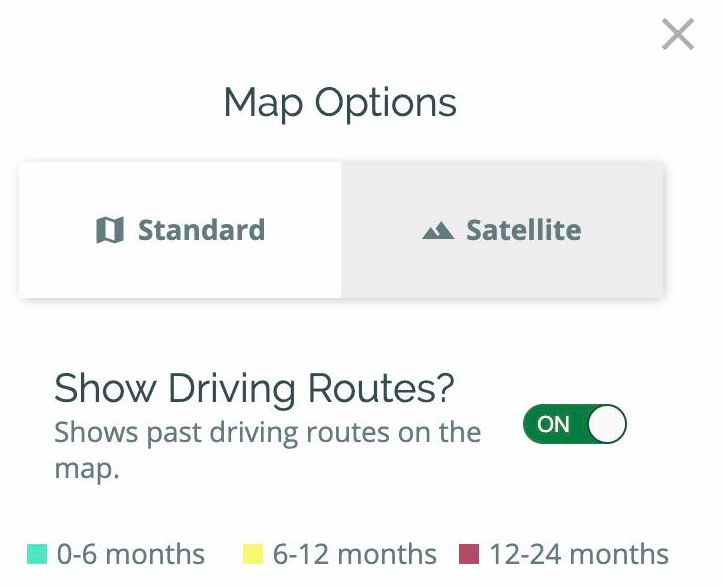Viewport: 722px width, 587px height.
Task: Switch to the Standard map tab
Action: tap(180, 230)
